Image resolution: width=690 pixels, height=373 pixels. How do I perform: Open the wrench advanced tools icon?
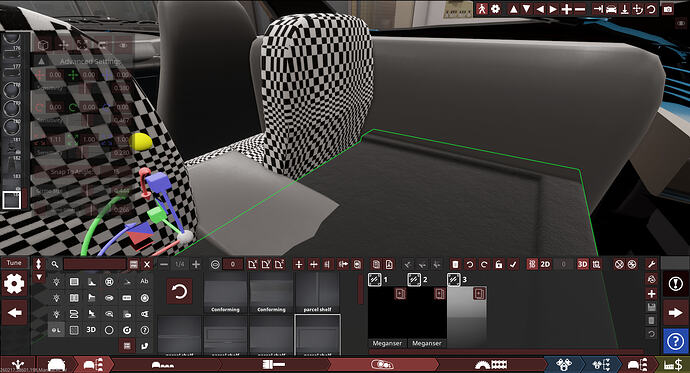(x=651, y=264)
